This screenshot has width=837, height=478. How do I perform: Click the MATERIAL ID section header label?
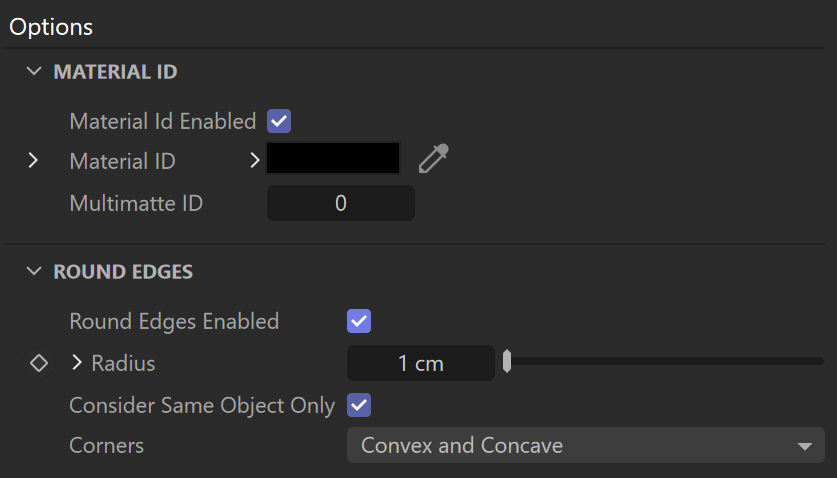pyautogui.click(x=115, y=72)
